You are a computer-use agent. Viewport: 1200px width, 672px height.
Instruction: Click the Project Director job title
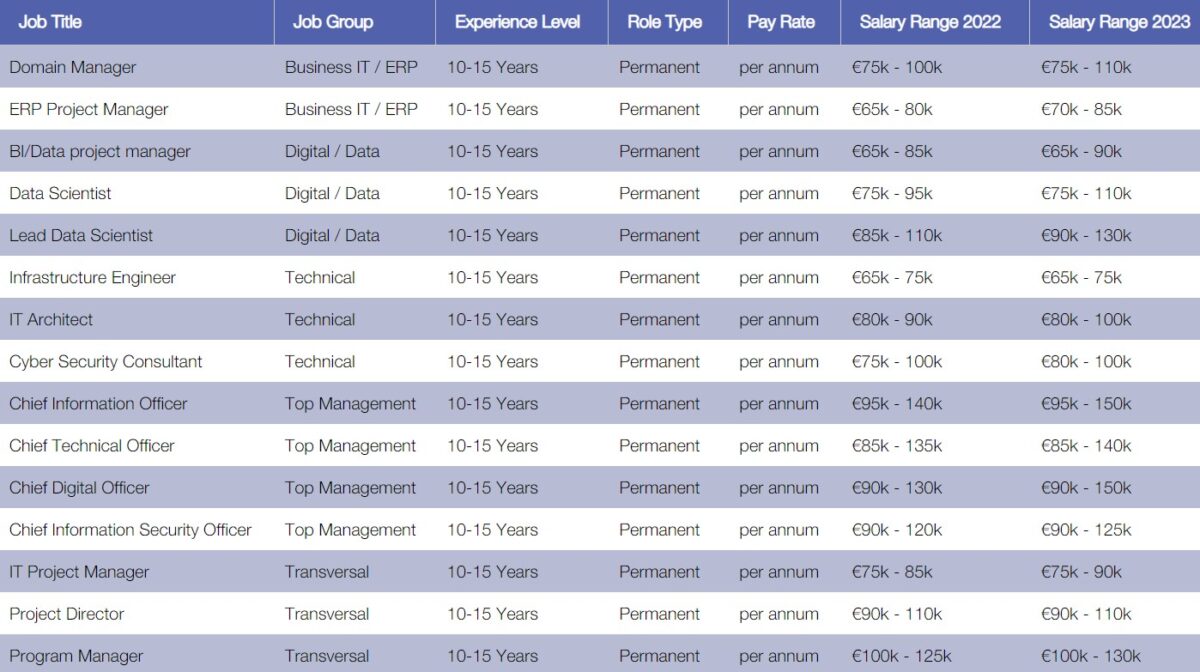pos(67,613)
